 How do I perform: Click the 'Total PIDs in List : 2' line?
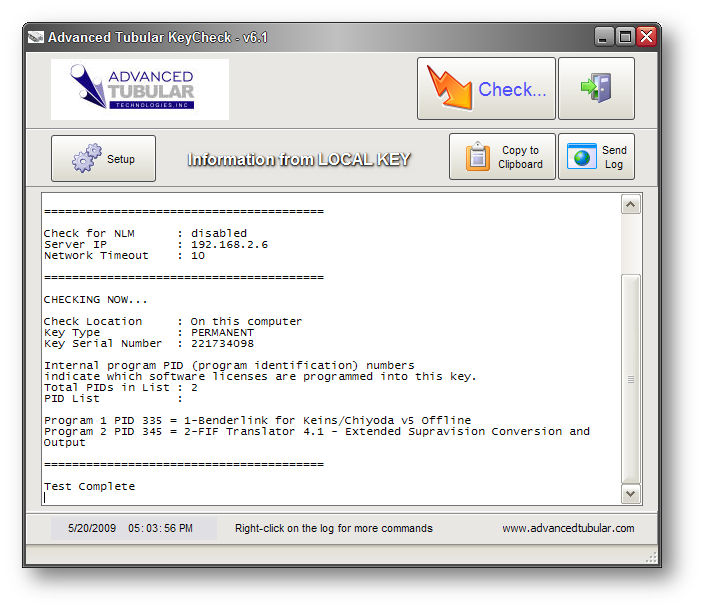pos(121,388)
